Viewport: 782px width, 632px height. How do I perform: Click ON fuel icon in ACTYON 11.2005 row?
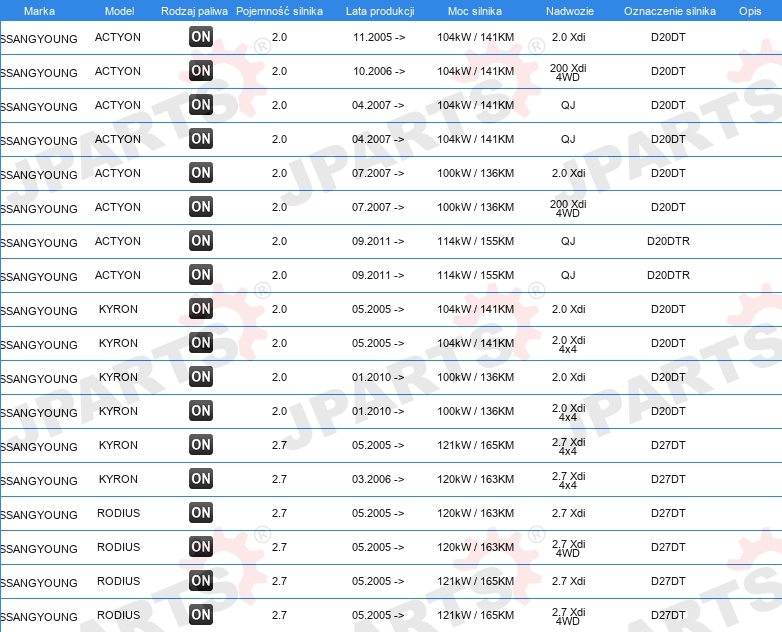coord(201,37)
